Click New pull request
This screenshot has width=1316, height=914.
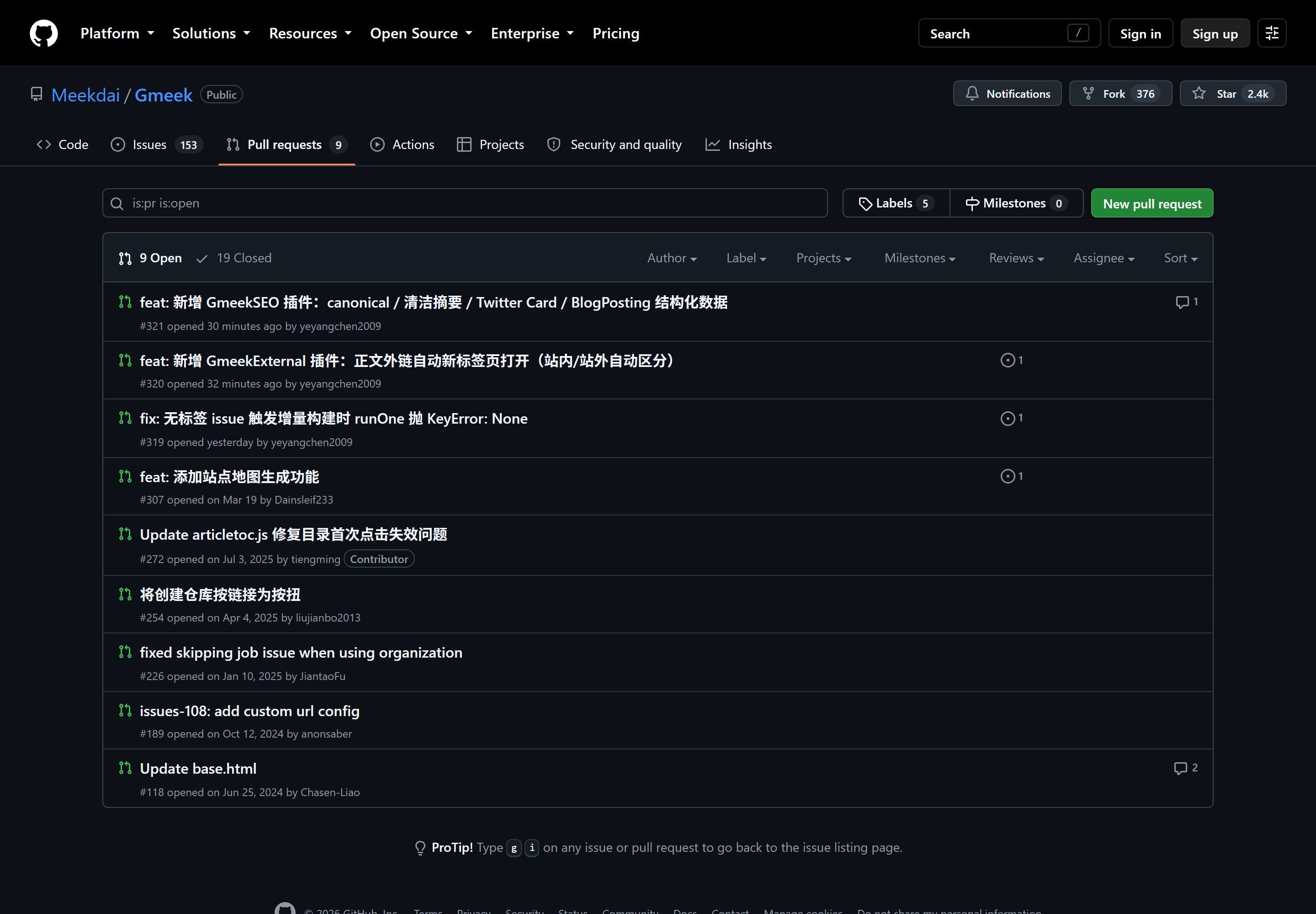click(x=1151, y=203)
